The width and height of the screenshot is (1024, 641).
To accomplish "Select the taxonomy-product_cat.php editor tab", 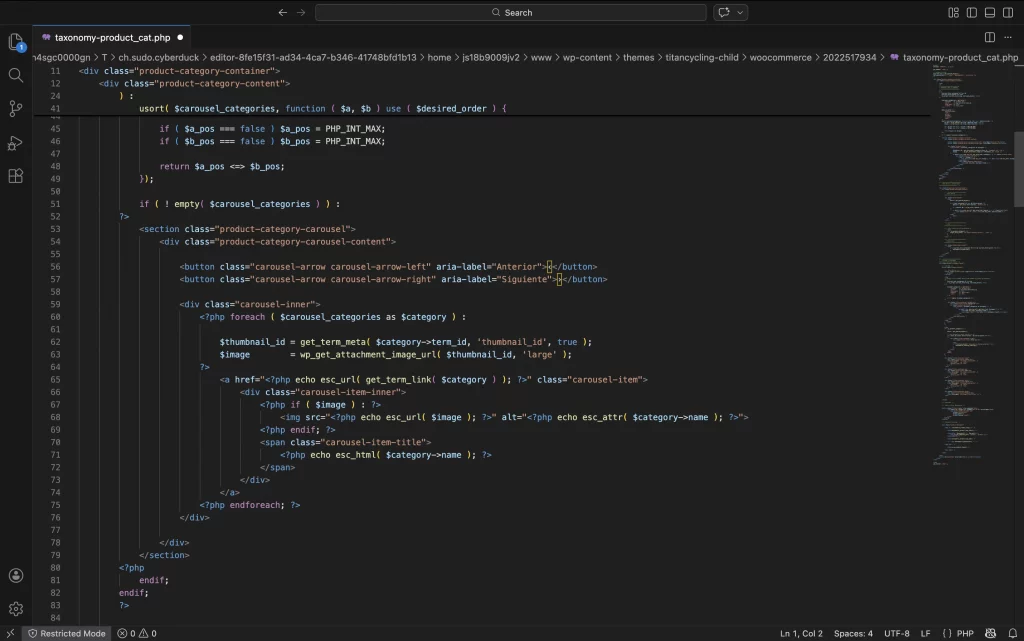I will click(112, 37).
